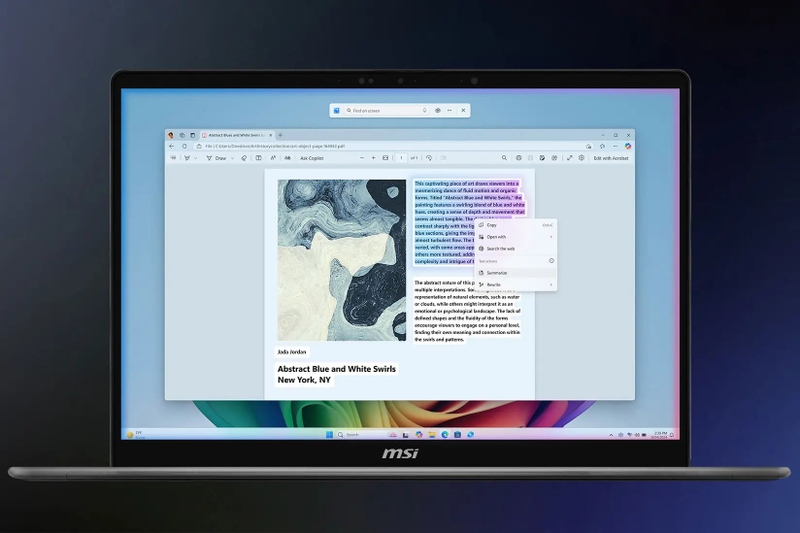Open Copilot from the taskbar

pos(419,435)
